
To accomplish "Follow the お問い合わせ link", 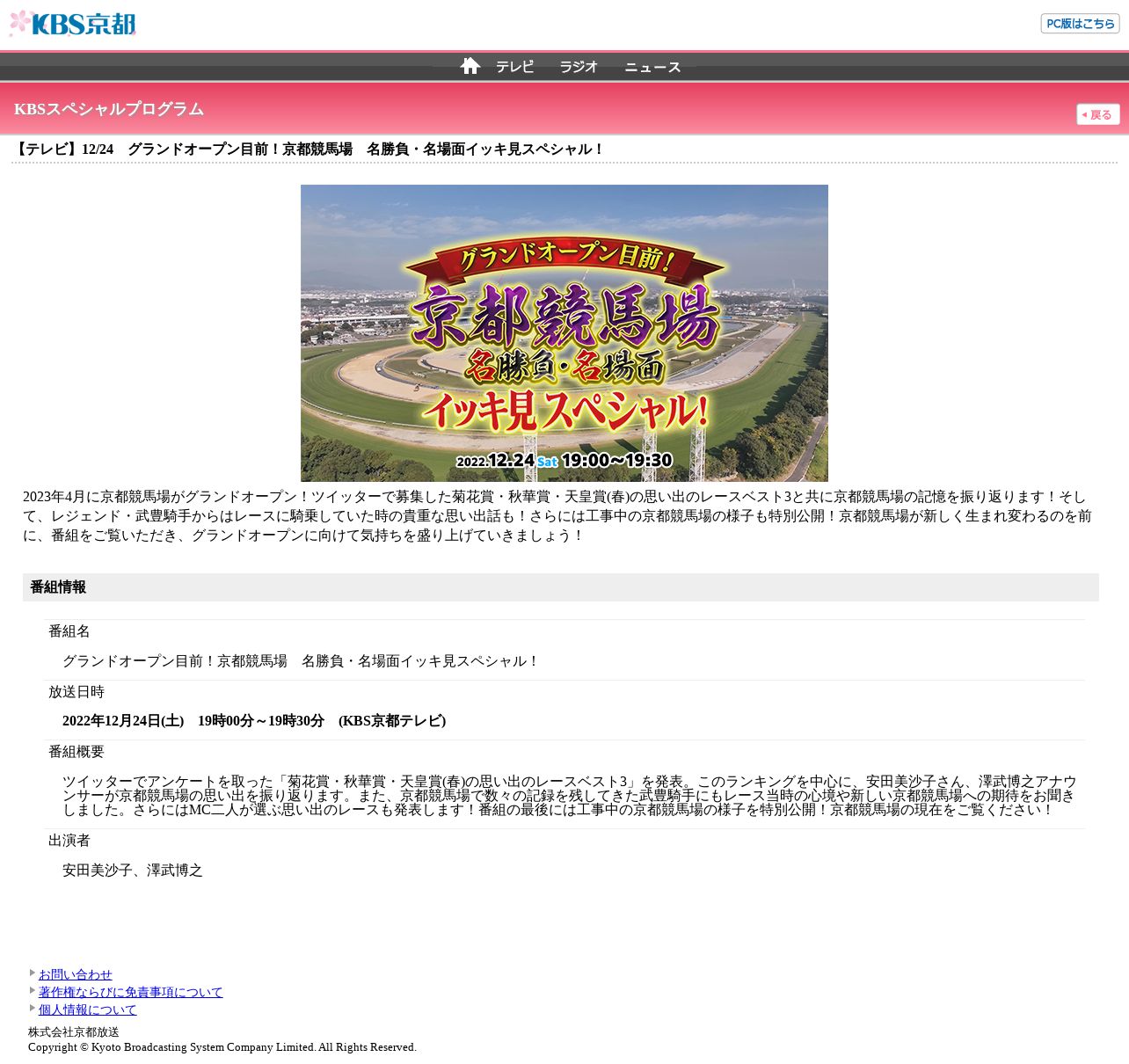I will point(76,974).
